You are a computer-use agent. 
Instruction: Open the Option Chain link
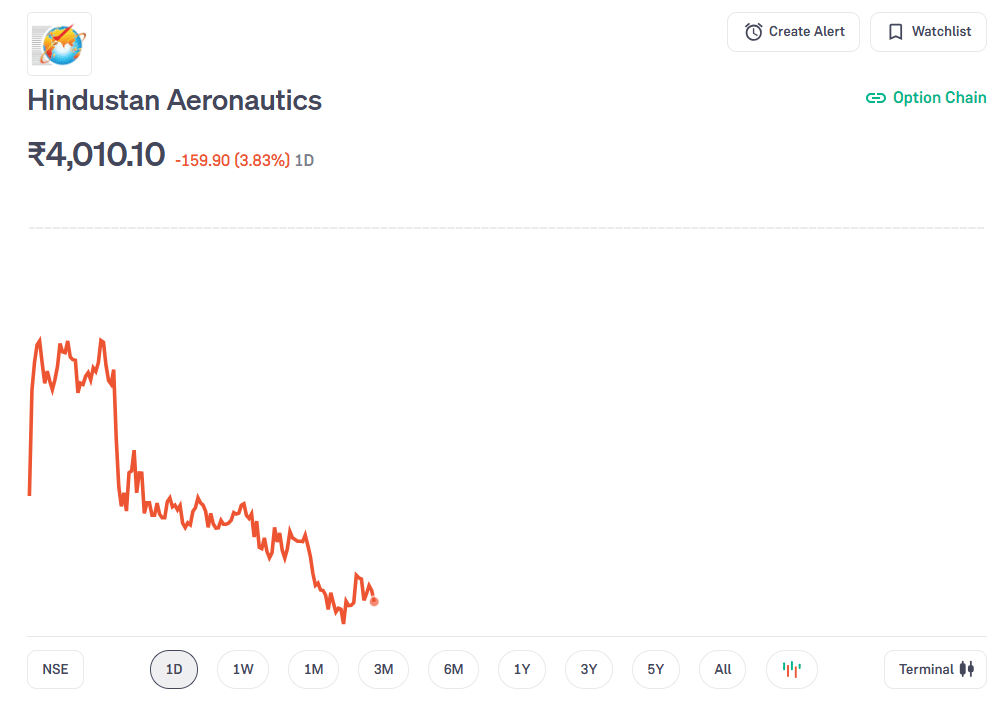point(939,98)
